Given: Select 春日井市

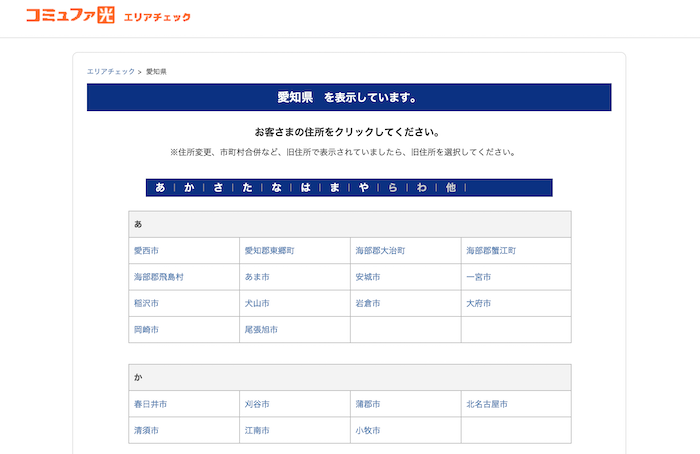Looking at the screenshot, I should pos(150,404).
